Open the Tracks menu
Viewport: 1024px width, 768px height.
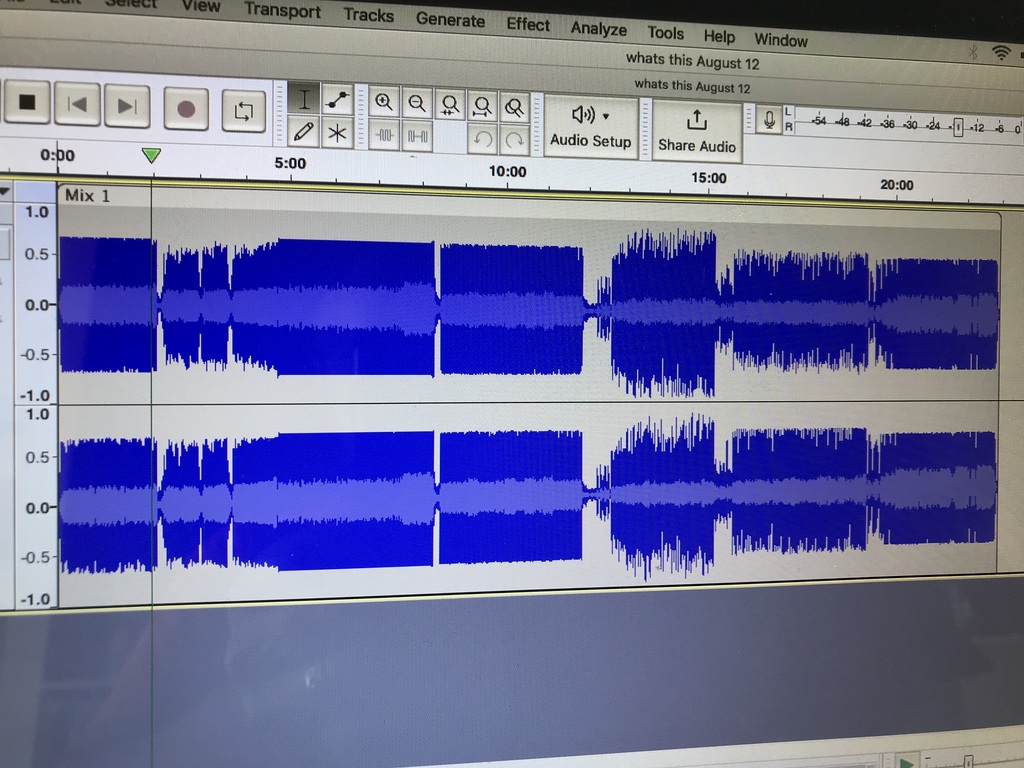[x=368, y=15]
